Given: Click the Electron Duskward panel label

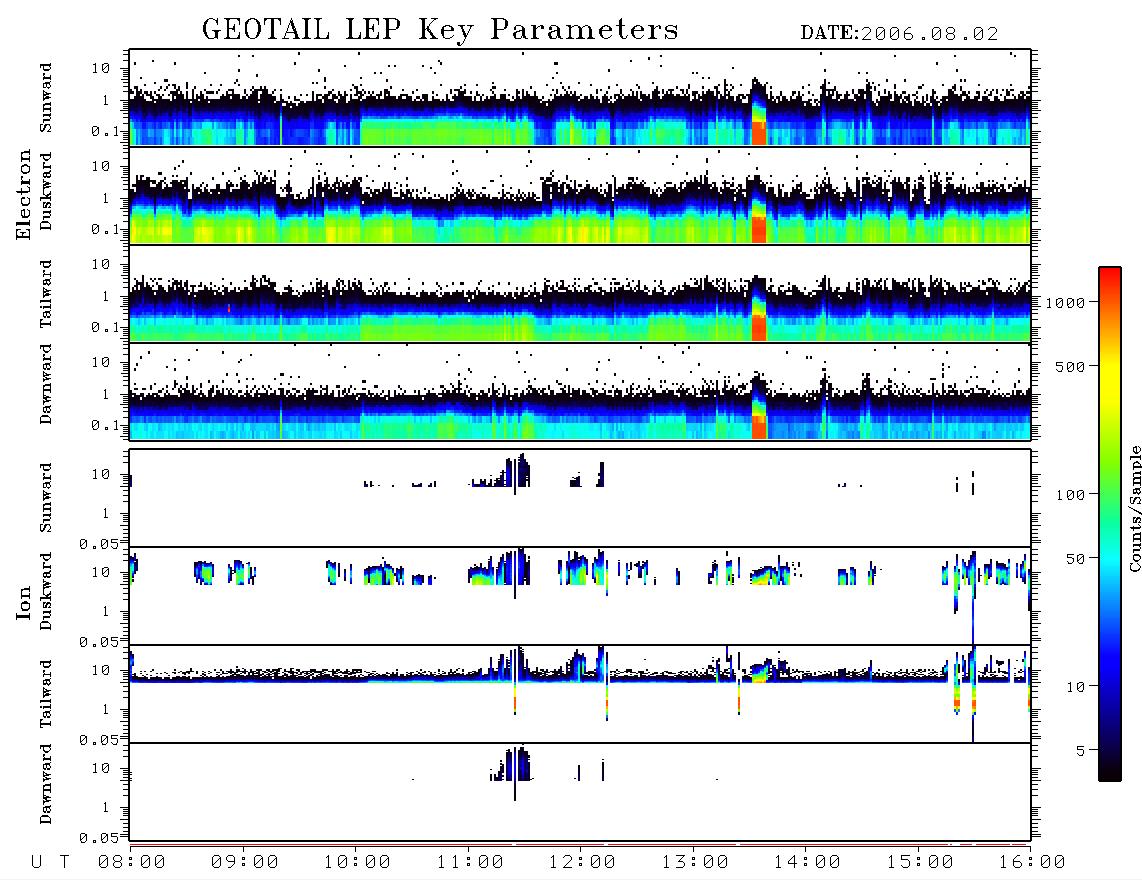Looking at the screenshot, I should point(46,191).
